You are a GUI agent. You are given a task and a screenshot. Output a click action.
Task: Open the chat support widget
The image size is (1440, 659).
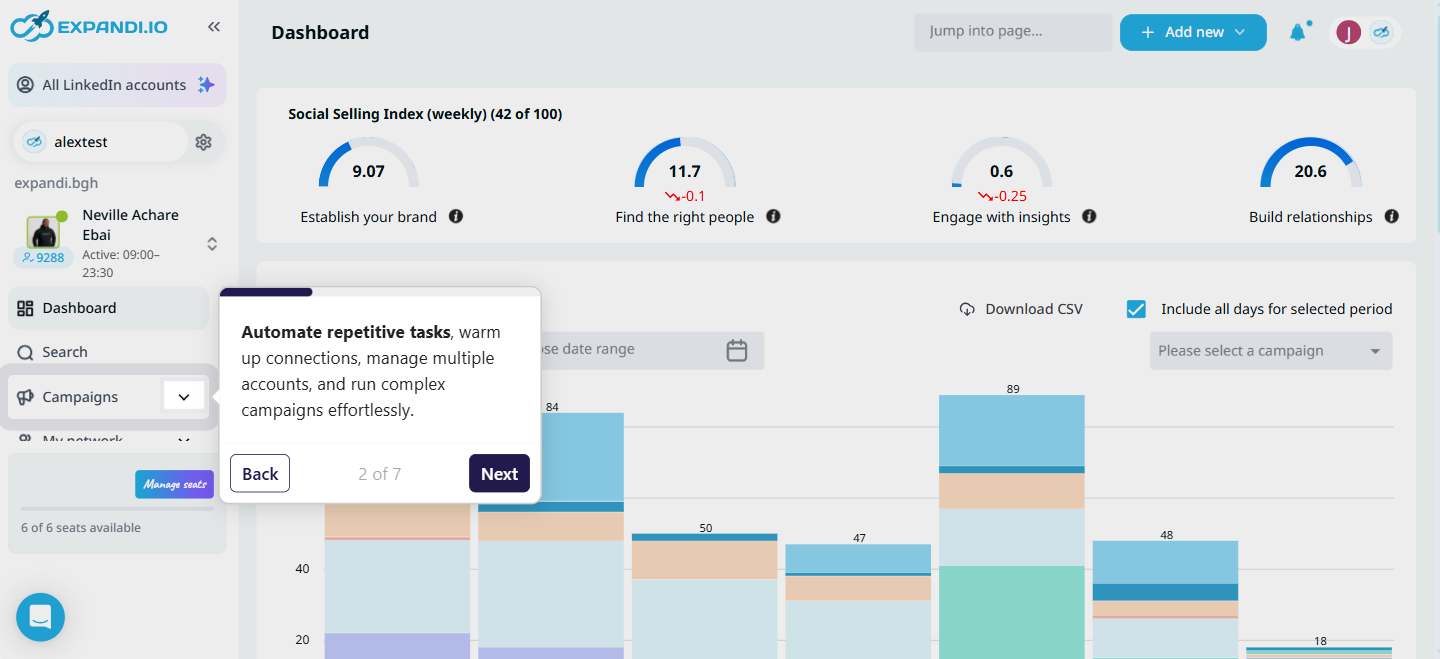coord(40,617)
